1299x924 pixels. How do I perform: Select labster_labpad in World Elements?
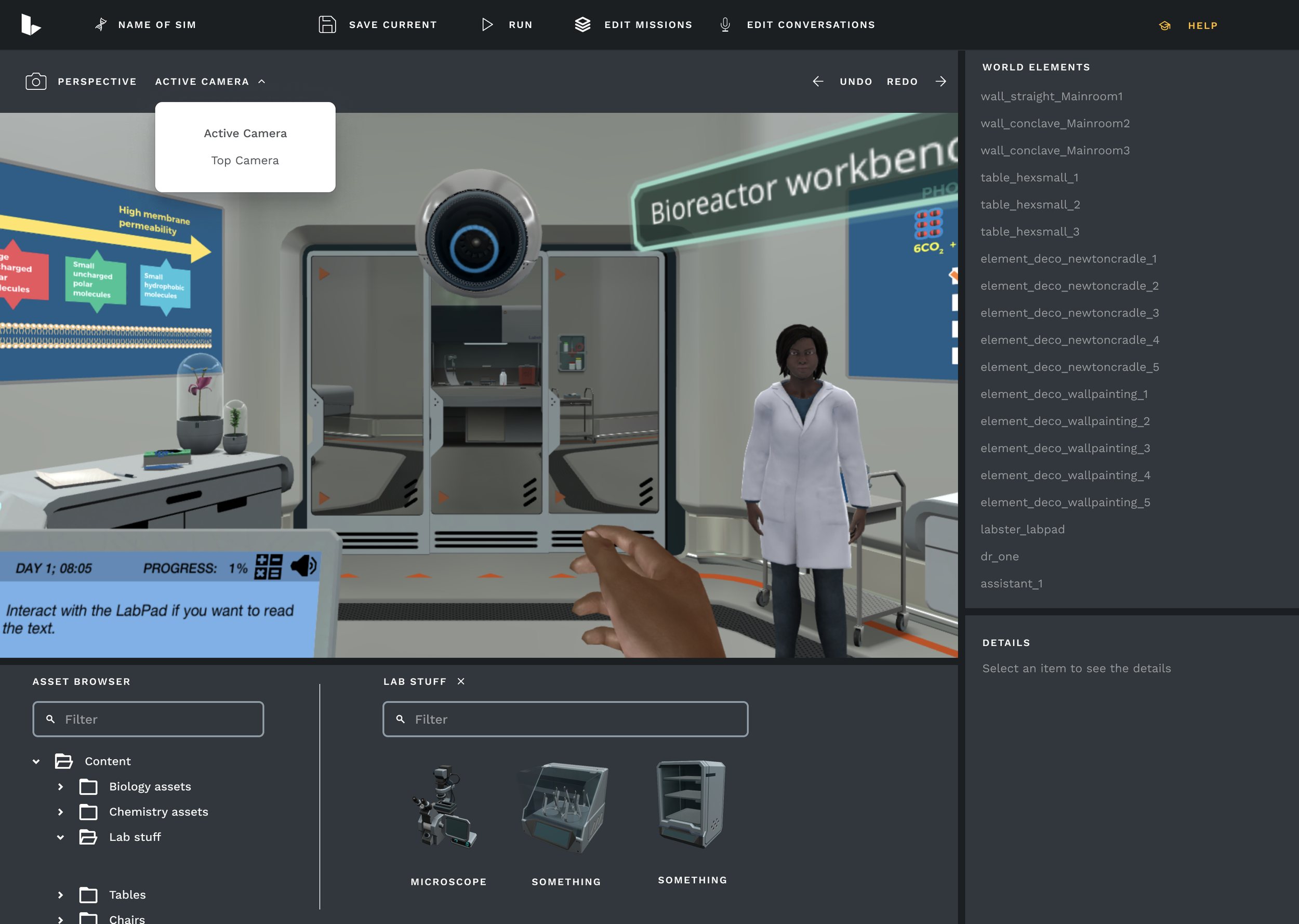point(1022,529)
